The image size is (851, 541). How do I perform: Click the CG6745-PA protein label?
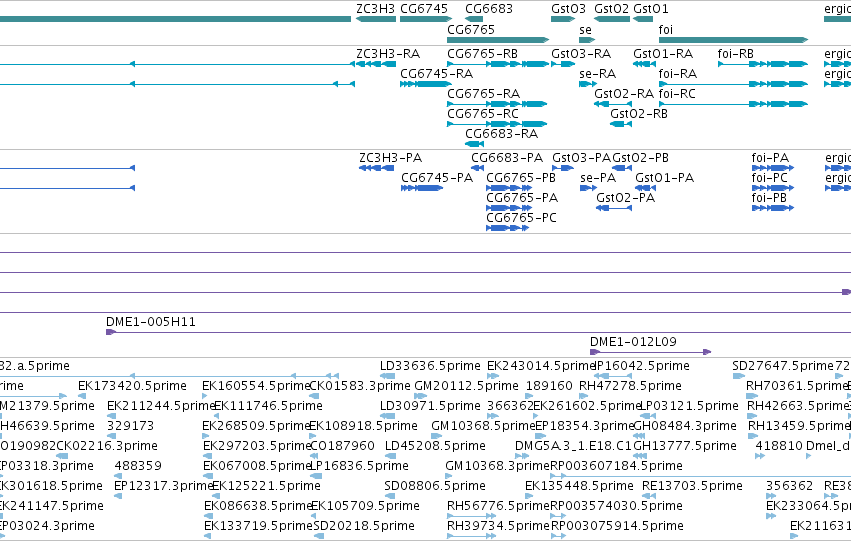(x=437, y=178)
